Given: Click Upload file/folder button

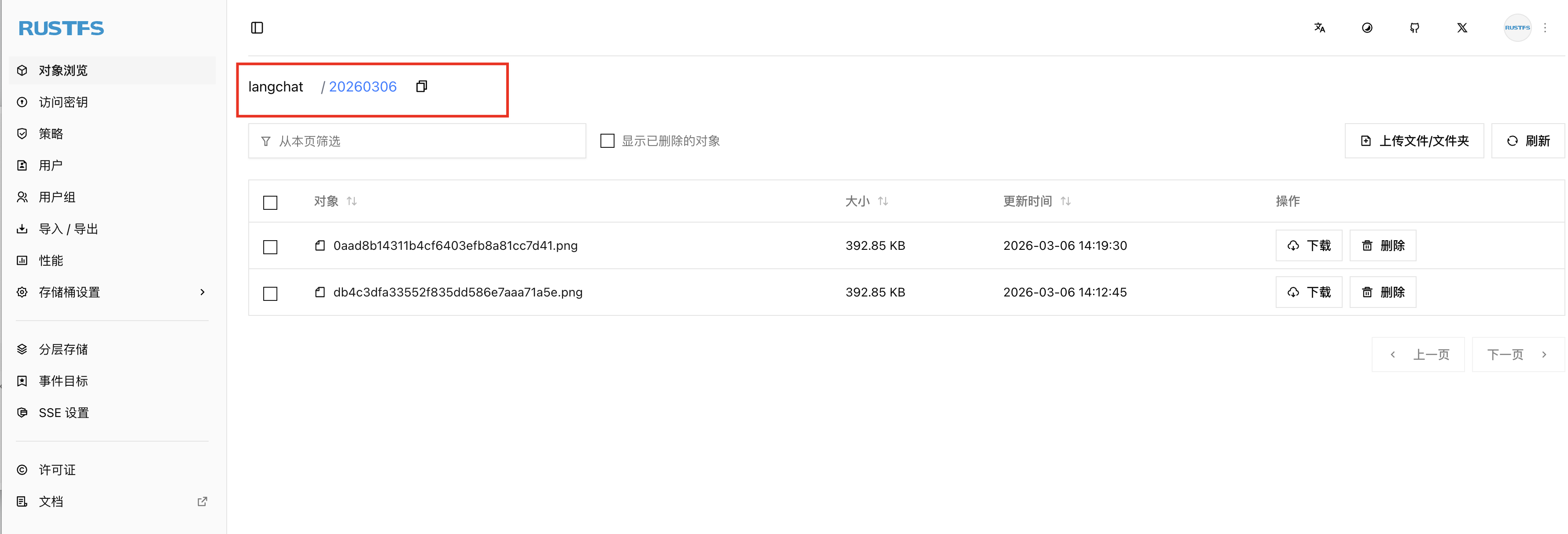Looking at the screenshot, I should (x=1414, y=141).
